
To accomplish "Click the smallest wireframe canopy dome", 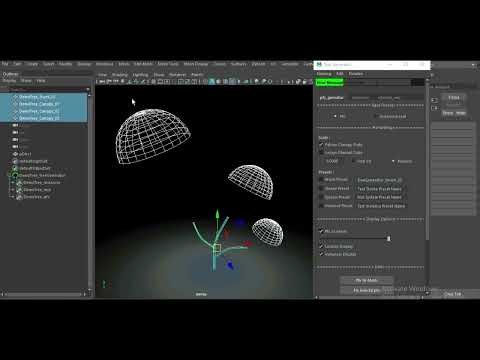I will coord(268,232).
